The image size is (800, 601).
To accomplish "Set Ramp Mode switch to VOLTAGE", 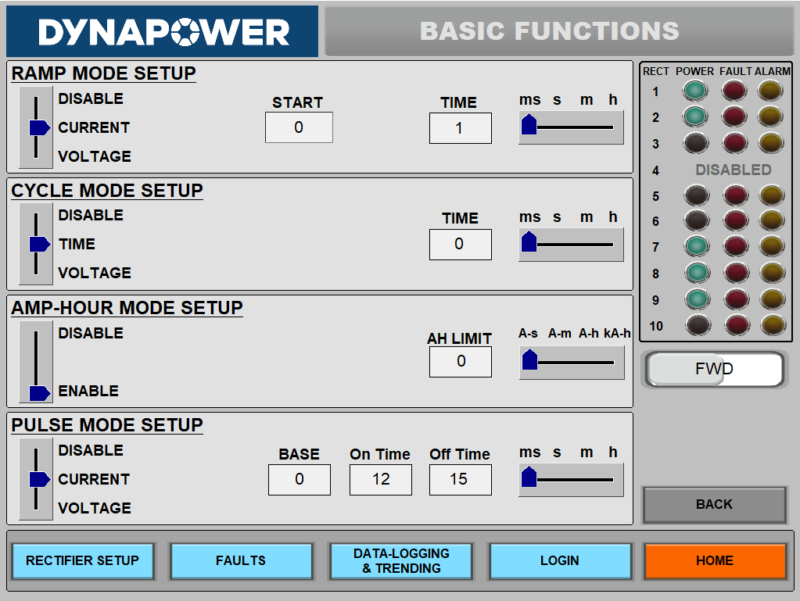I will pos(35,156).
